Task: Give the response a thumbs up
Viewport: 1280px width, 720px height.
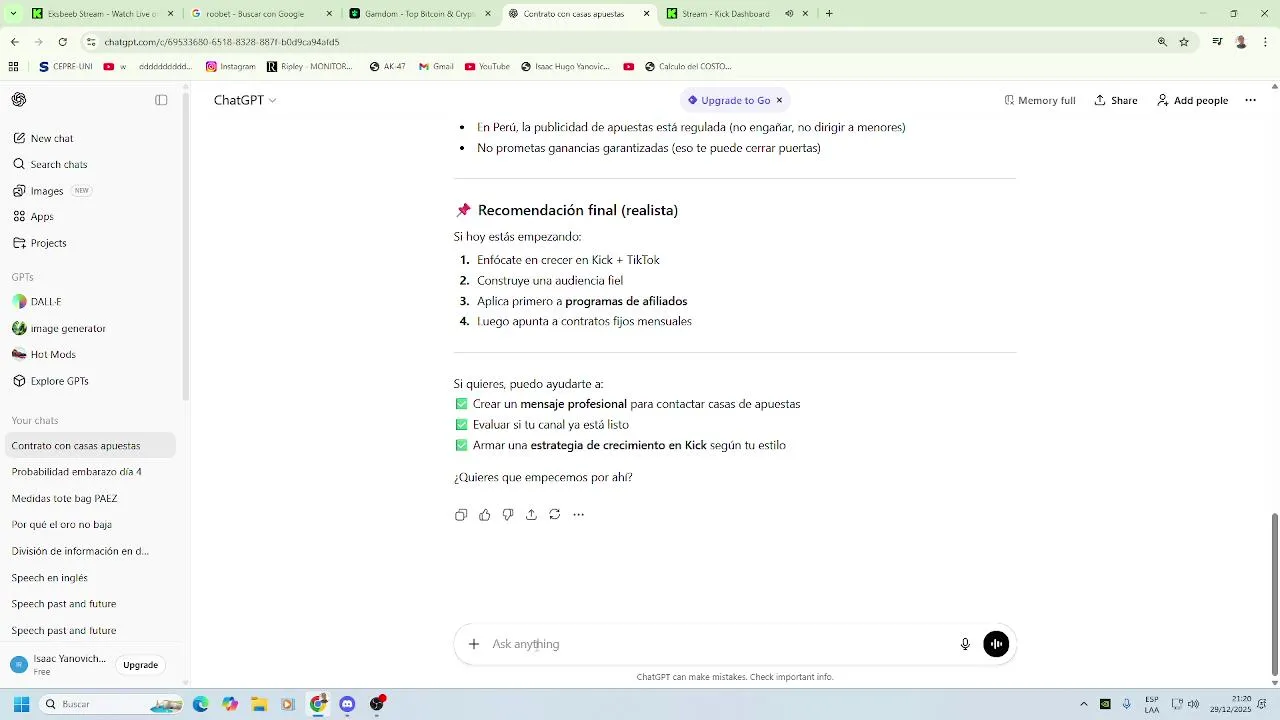Action: click(485, 515)
